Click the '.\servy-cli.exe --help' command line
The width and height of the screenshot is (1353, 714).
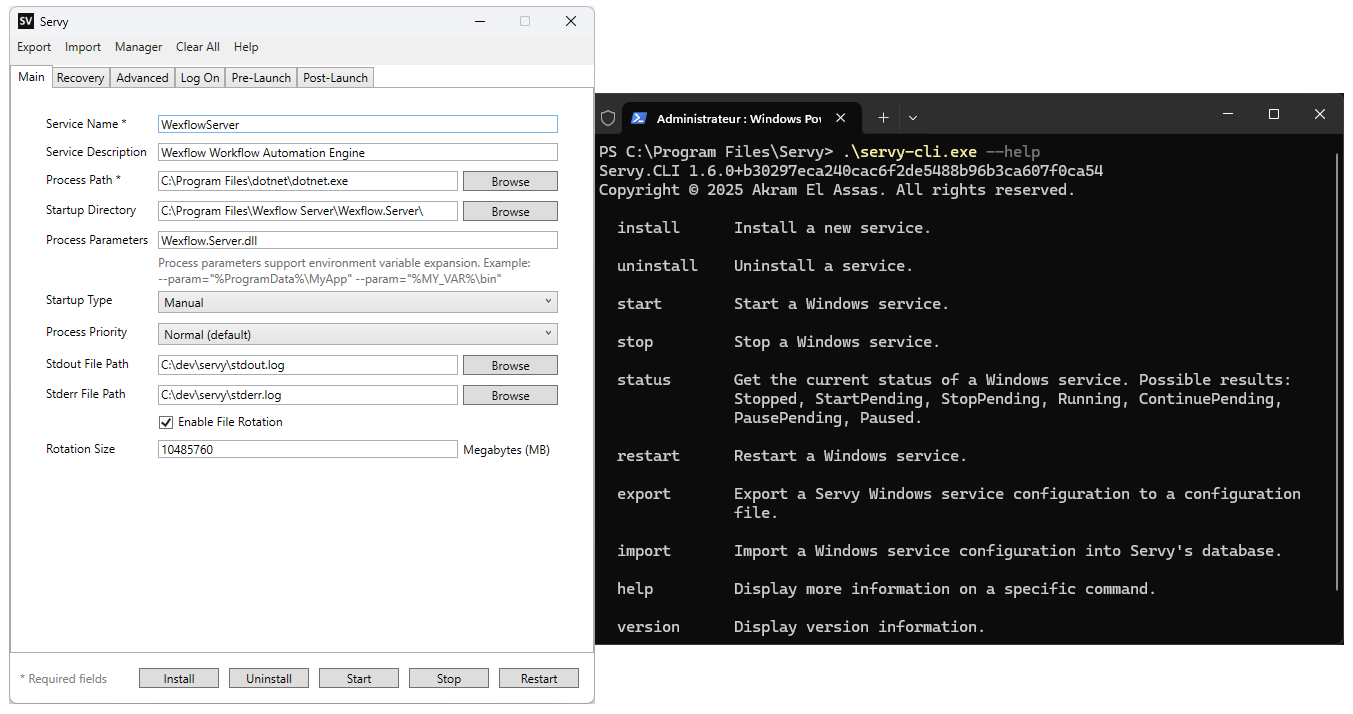click(x=942, y=152)
